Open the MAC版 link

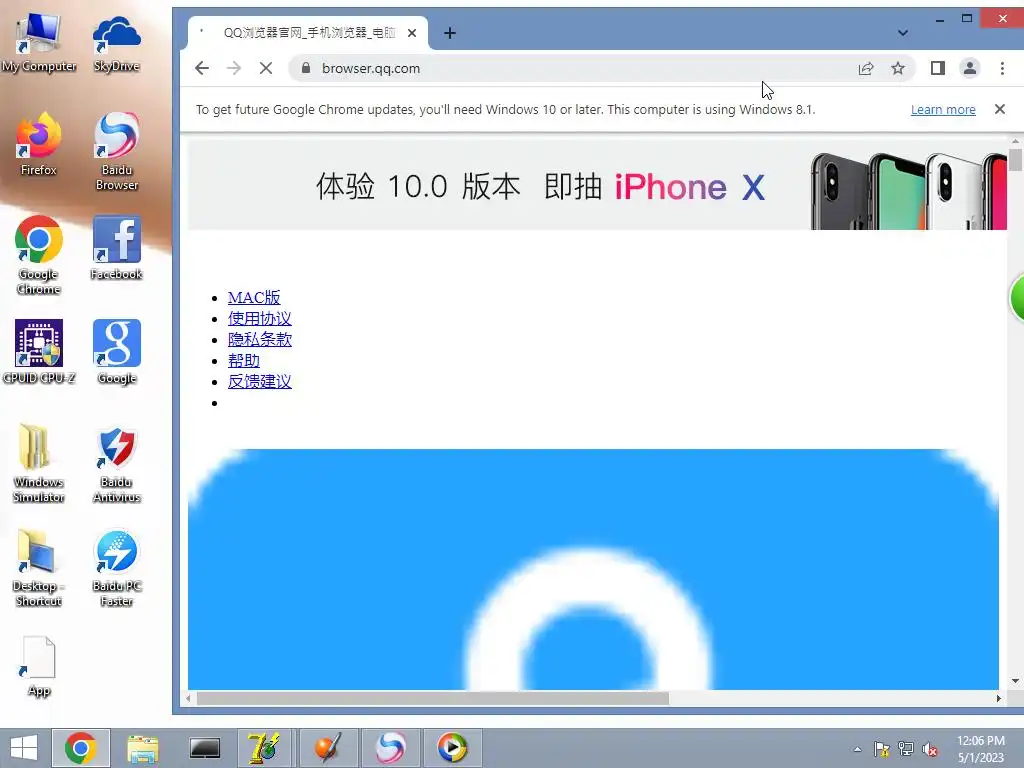[x=254, y=298]
